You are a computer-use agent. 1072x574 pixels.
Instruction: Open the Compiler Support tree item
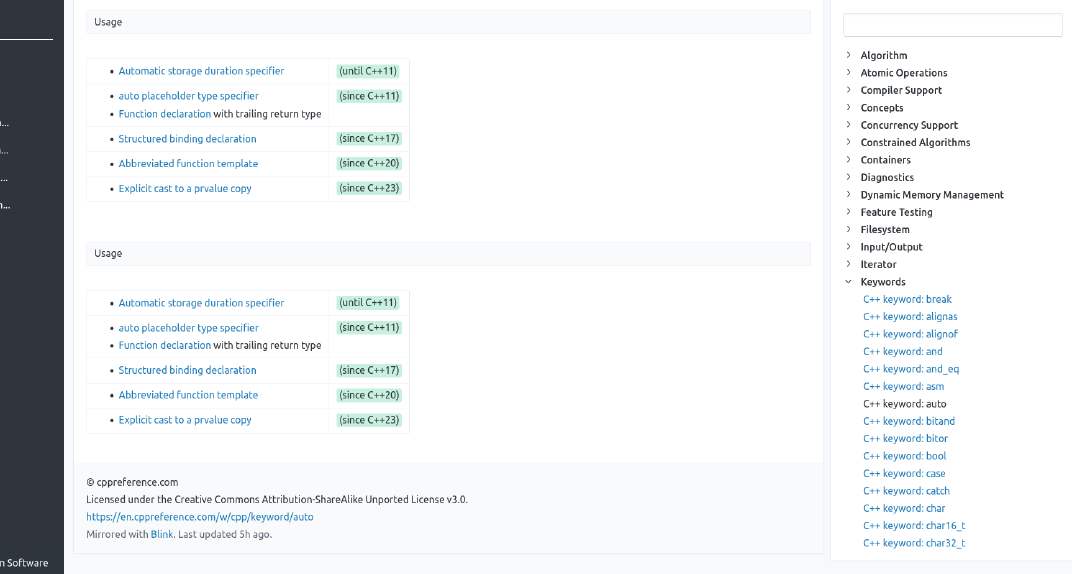pos(900,90)
